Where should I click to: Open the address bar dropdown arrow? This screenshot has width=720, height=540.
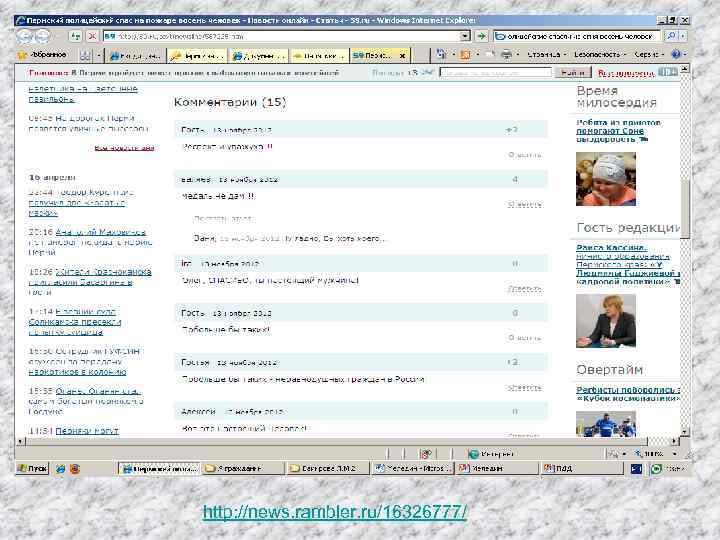click(x=465, y=36)
